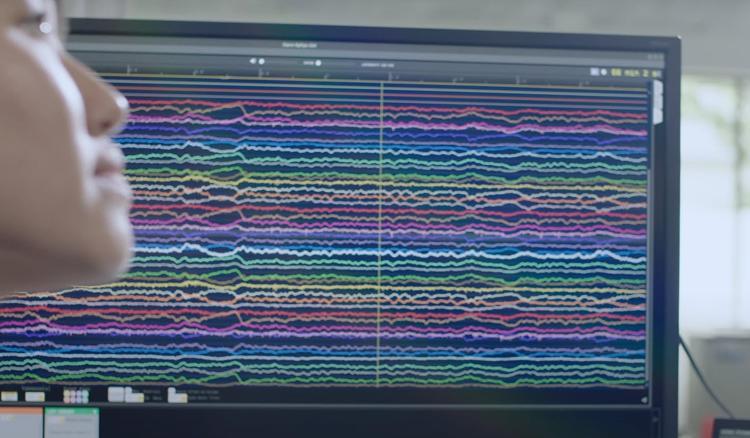Click the small yellow block beside the white block

click(133, 397)
